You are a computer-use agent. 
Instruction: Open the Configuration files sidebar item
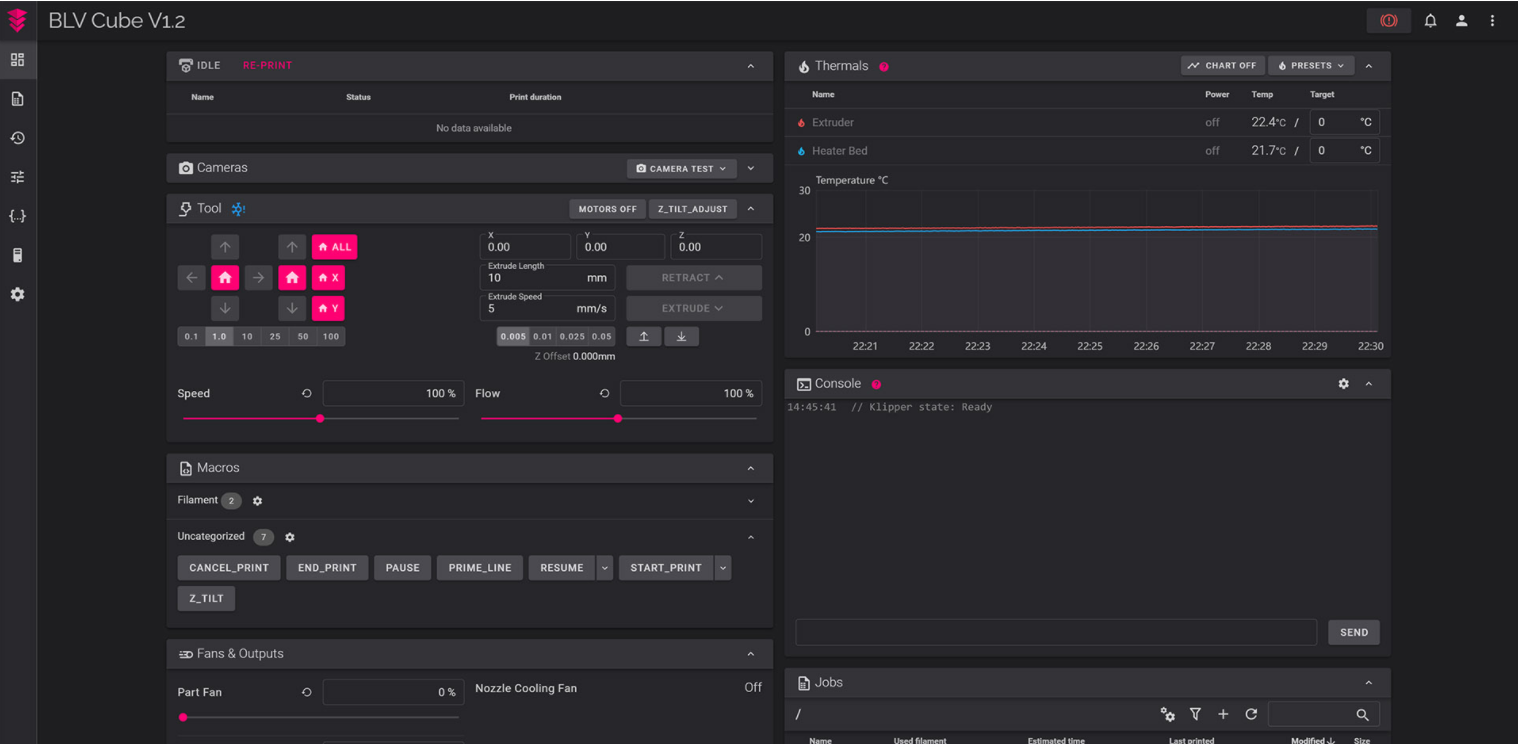[x=17, y=216]
